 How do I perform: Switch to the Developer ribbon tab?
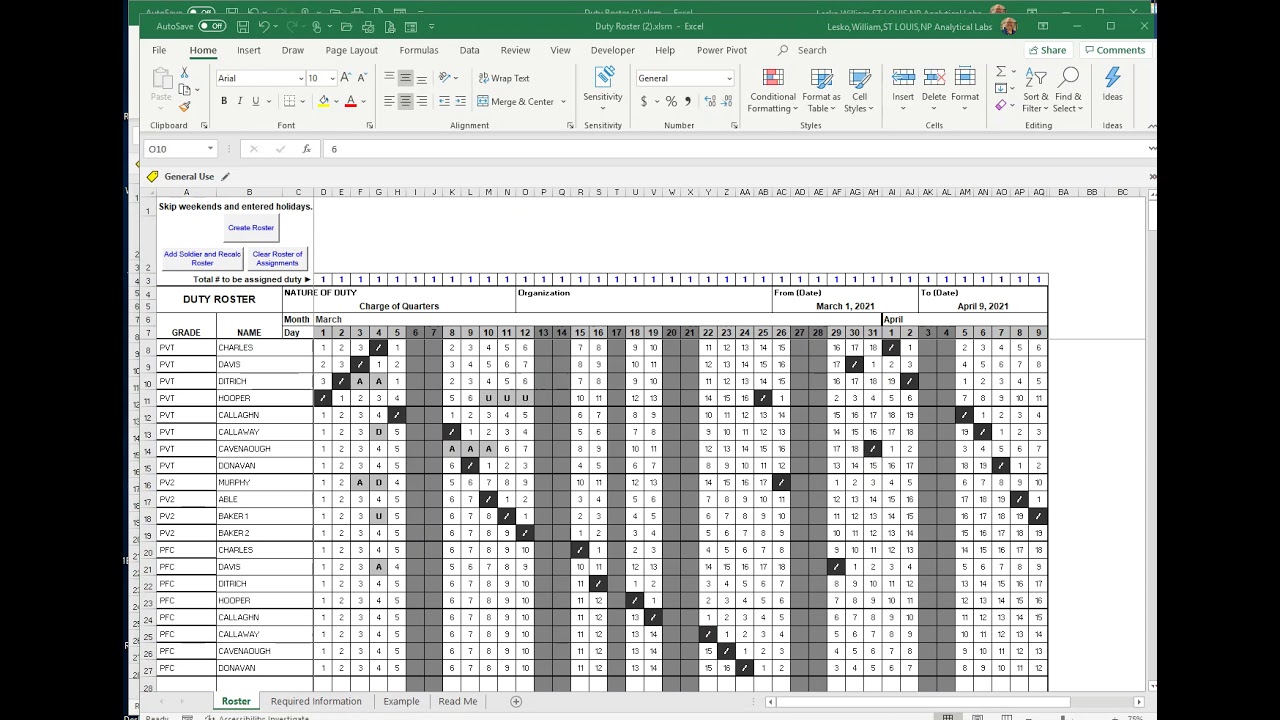click(612, 50)
